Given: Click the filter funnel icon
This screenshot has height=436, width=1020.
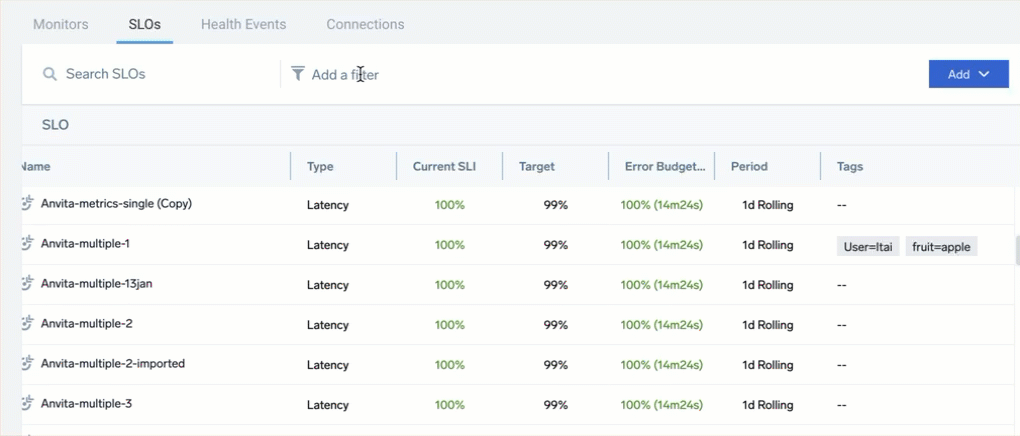Looking at the screenshot, I should coord(298,74).
